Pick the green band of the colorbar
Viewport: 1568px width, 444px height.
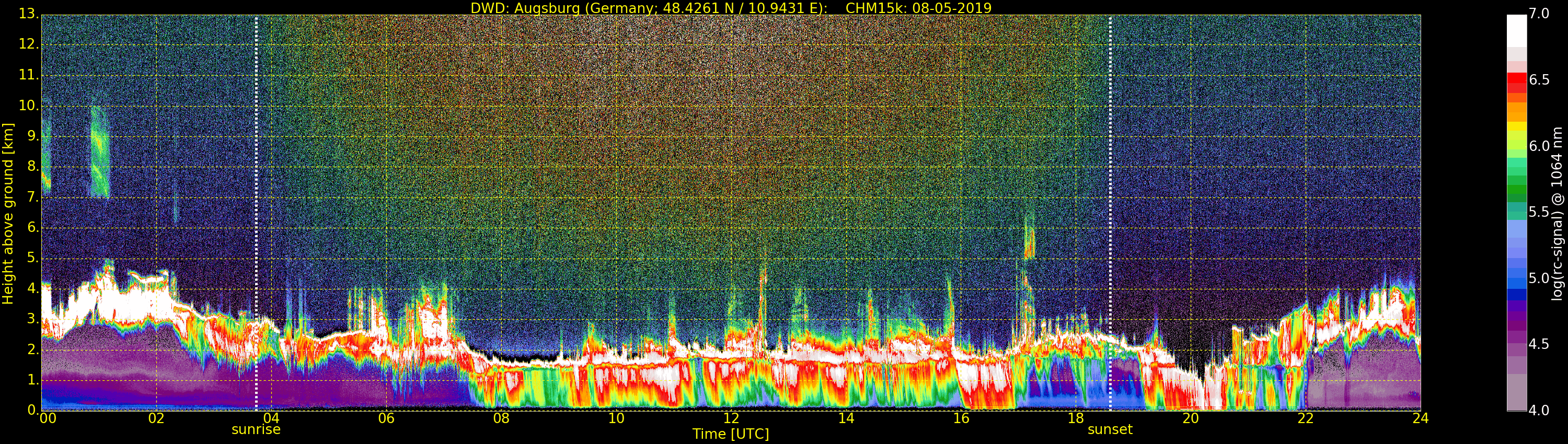point(1516,189)
